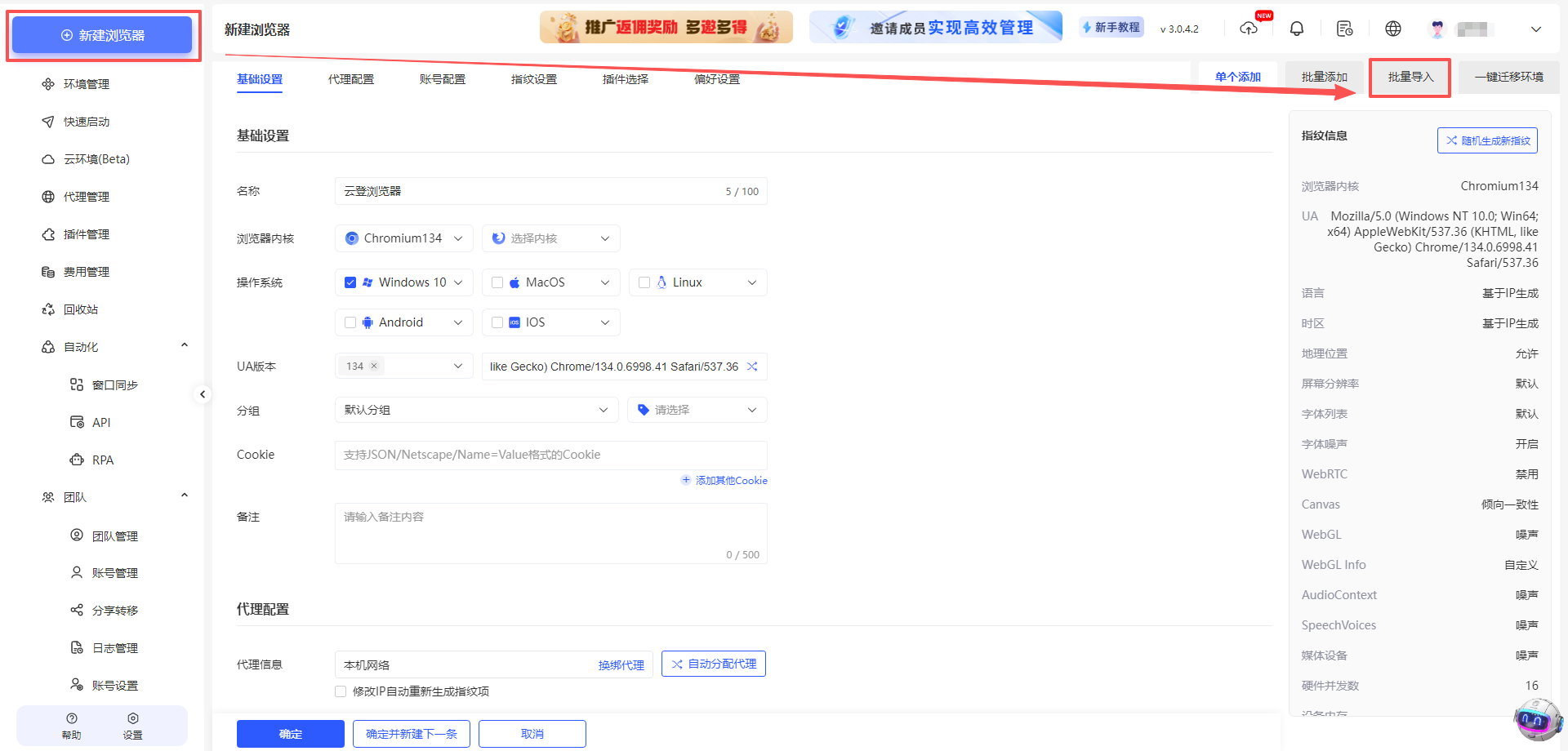Click 确定并新建下一条 at the bottom
1568x751 pixels.
412,733
